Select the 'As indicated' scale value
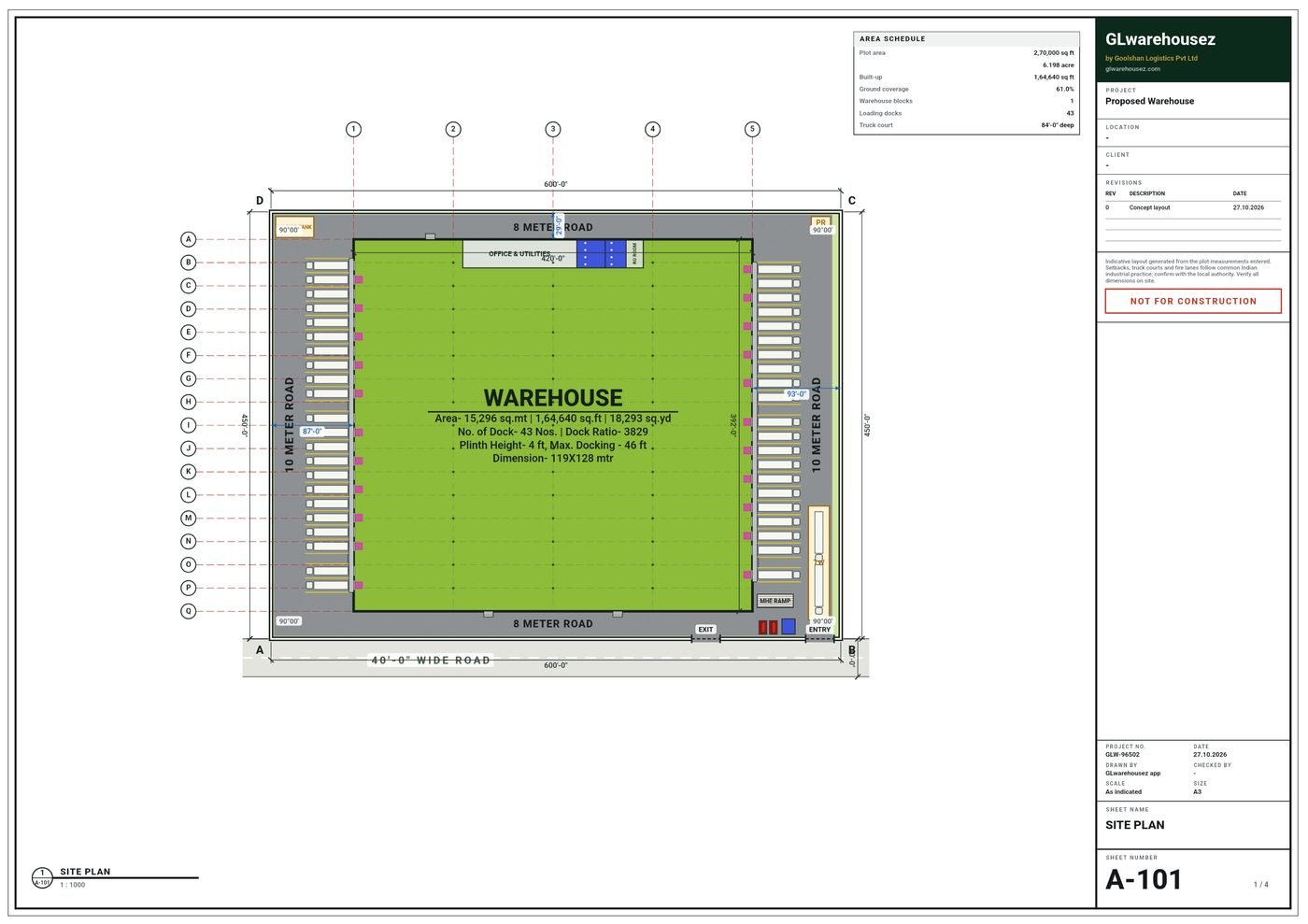Image resolution: width=1308 pixels, height=924 pixels. pyautogui.click(x=1123, y=792)
